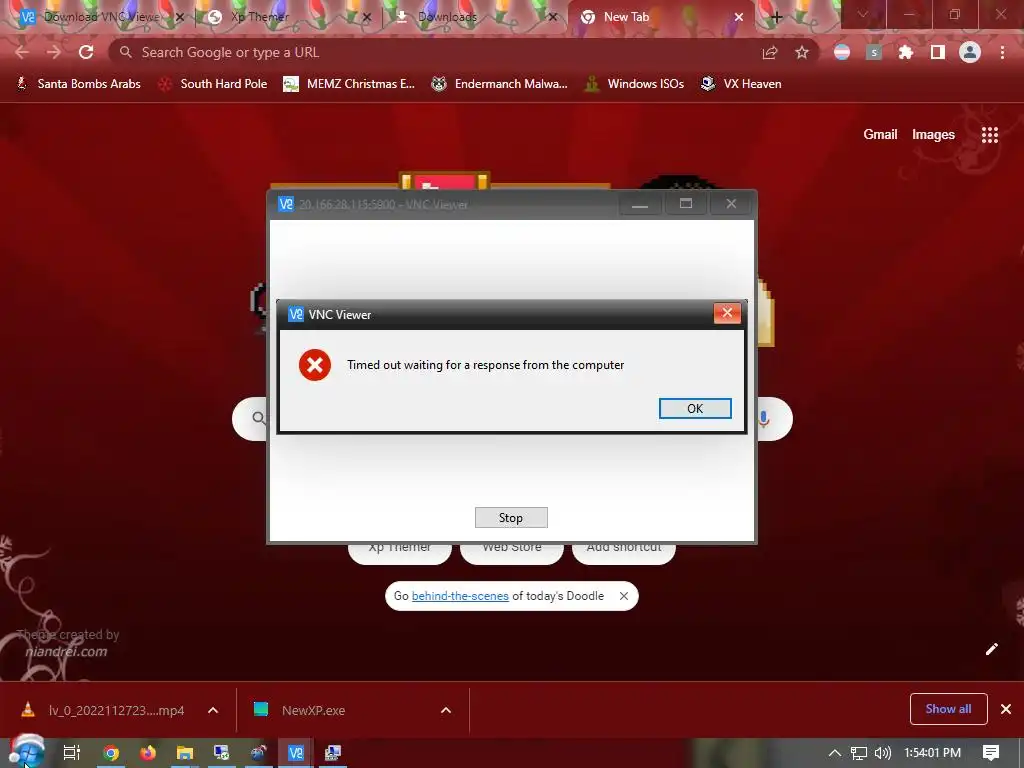Close the VNC Viewer error dialog with the red X

(727, 313)
